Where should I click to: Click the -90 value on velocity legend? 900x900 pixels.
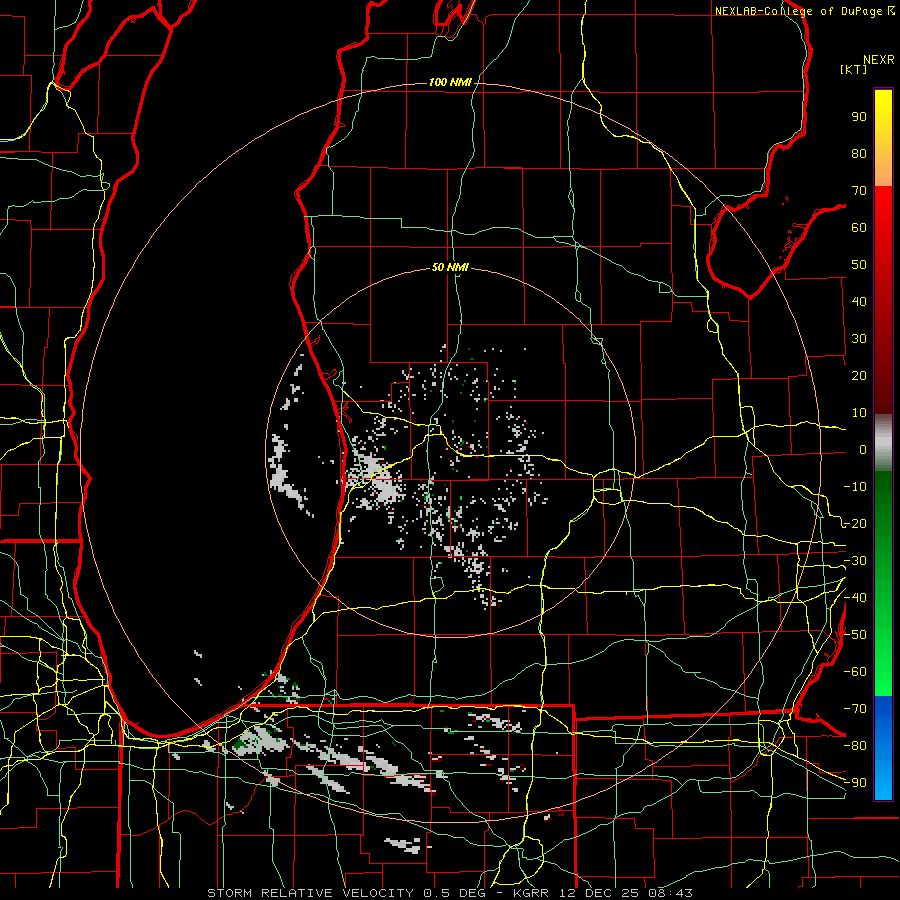855,783
